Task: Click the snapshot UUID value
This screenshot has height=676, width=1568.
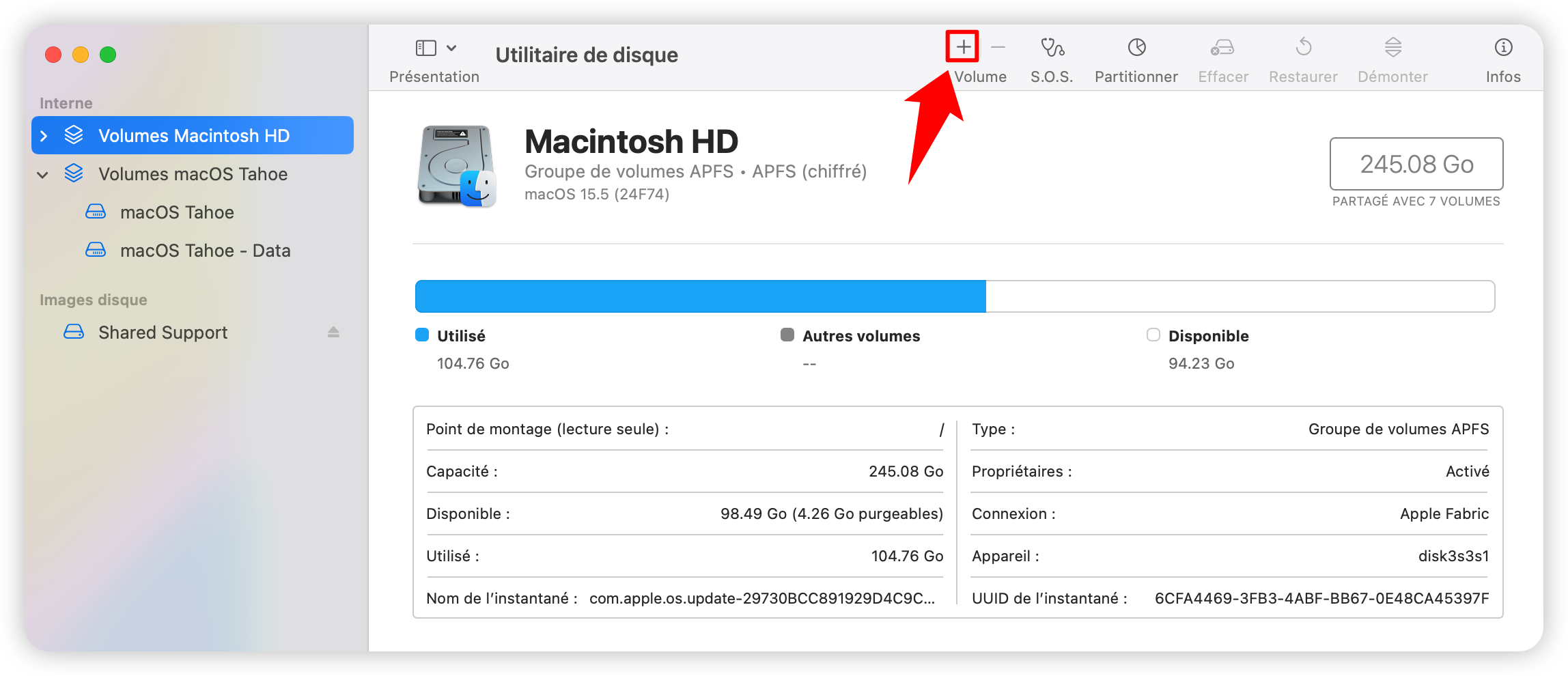Action: click(x=1322, y=599)
